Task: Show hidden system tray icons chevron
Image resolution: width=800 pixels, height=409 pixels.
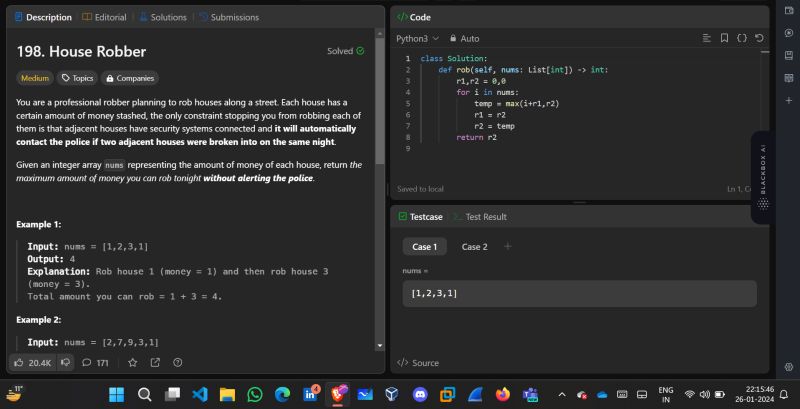Action: [x=562, y=394]
